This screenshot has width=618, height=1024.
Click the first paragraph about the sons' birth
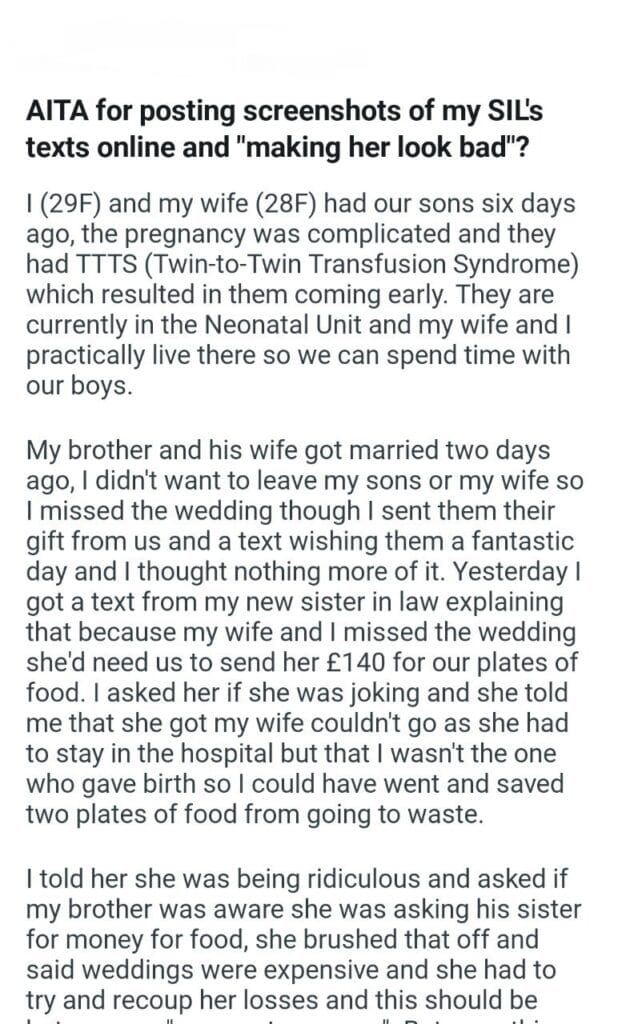pyautogui.click(x=300, y=295)
